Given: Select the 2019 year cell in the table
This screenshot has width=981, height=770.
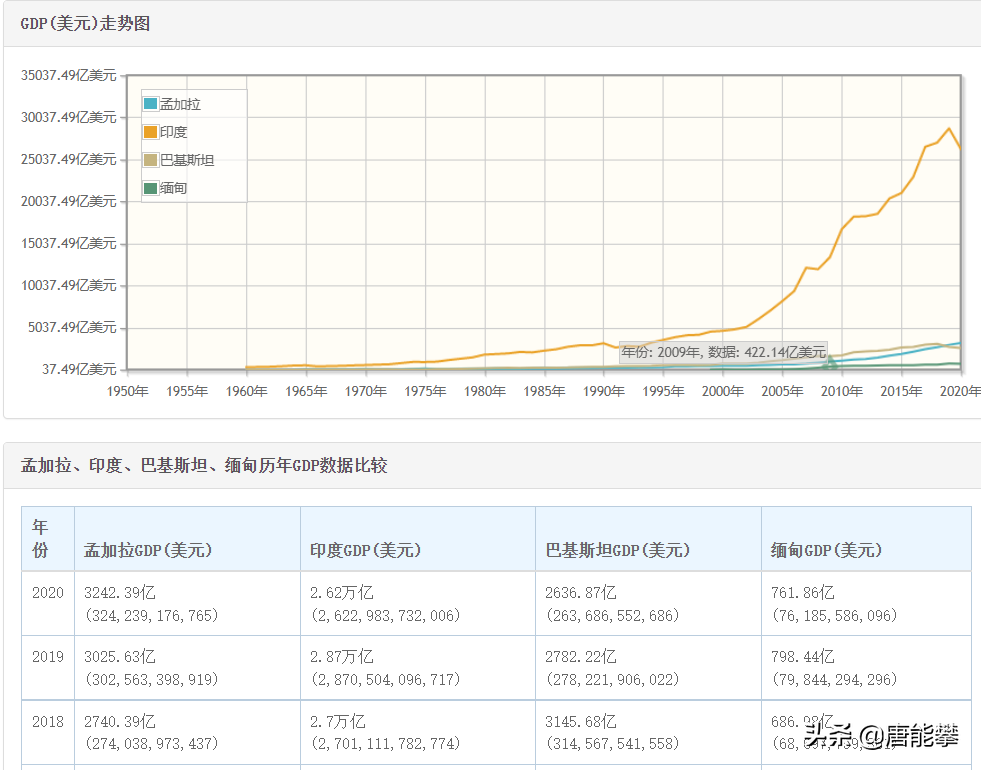Looking at the screenshot, I should [x=47, y=656].
